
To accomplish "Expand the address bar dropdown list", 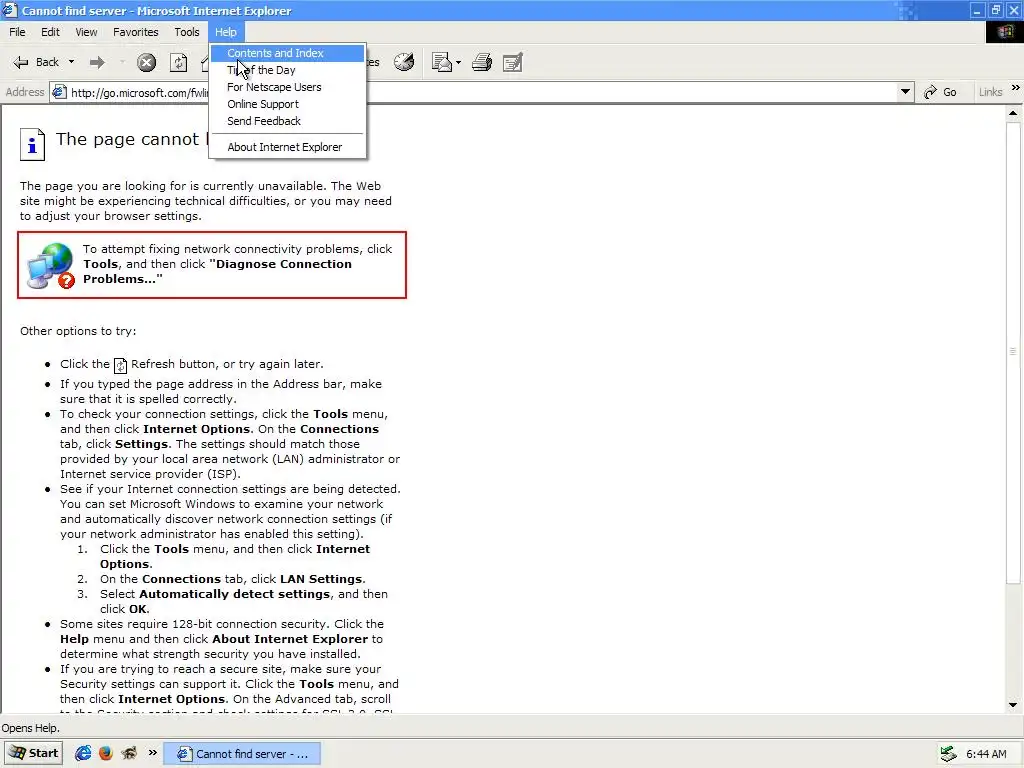I will (x=905, y=92).
